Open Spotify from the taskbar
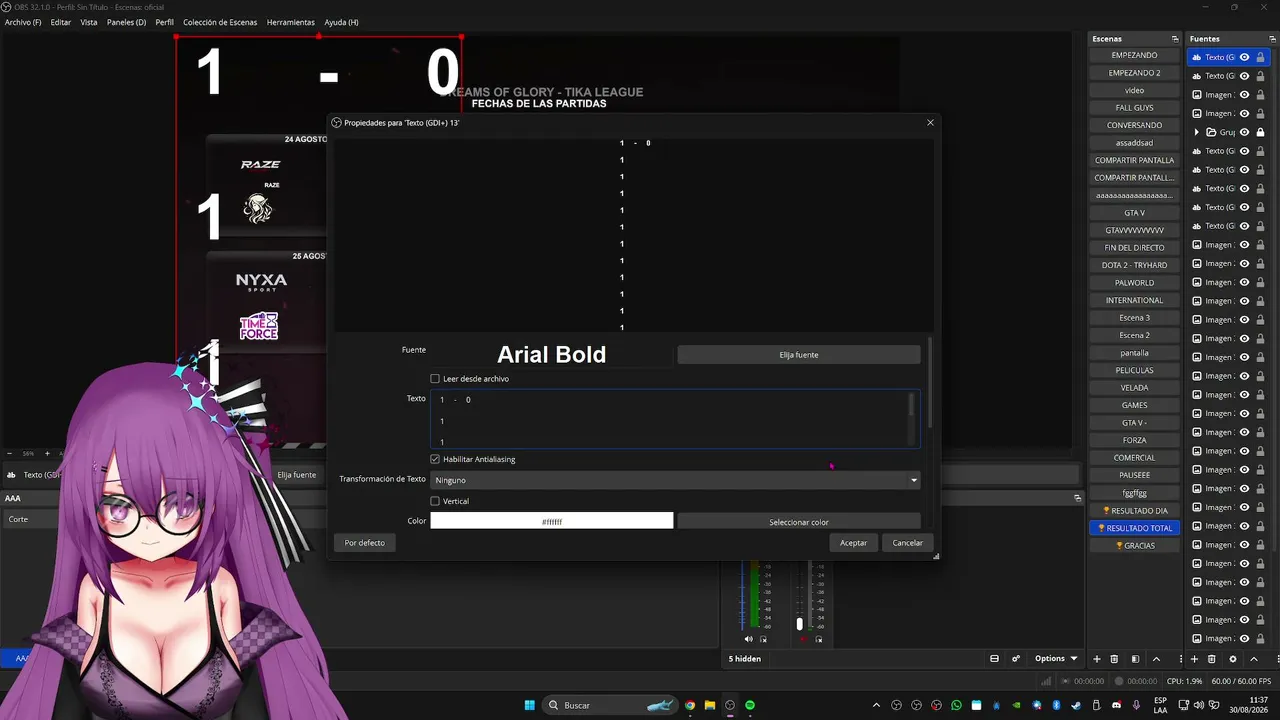The width and height of the screenshot is (1280, 720). coord(750,705)
